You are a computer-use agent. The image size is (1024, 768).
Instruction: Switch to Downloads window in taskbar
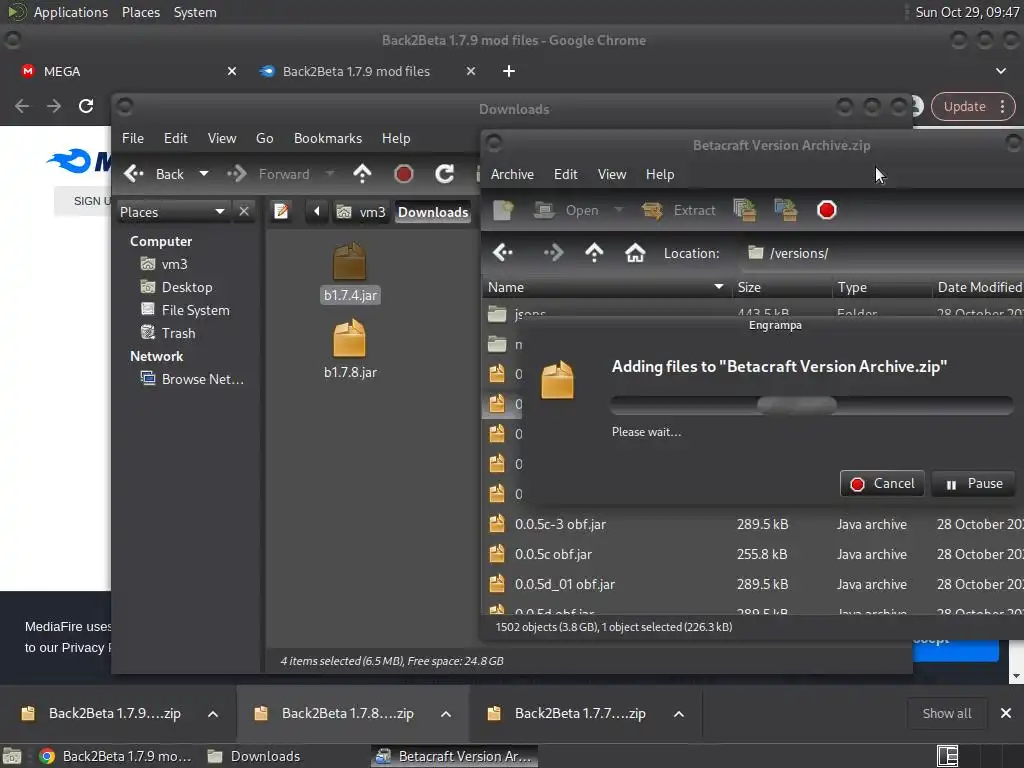253,756
